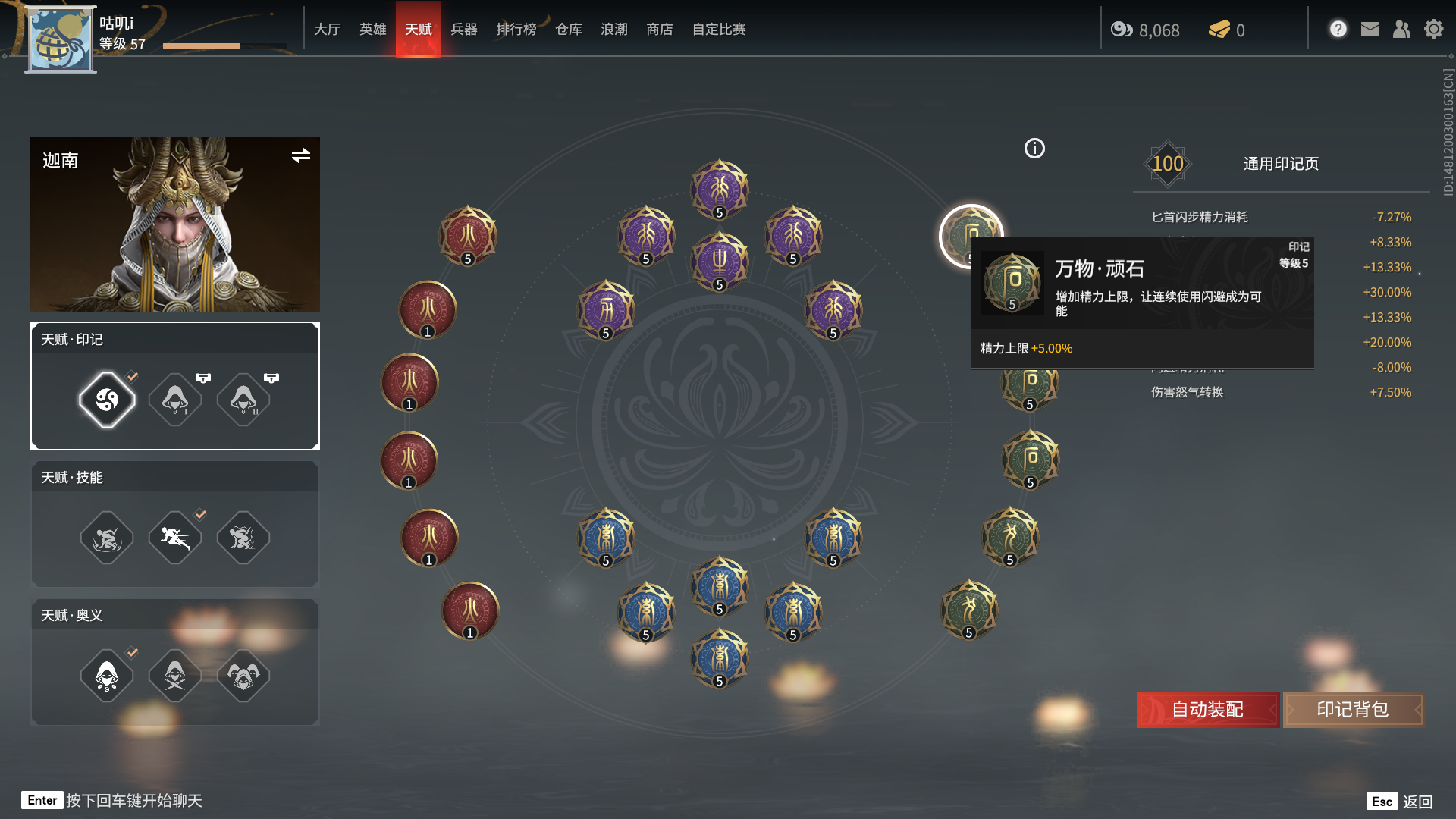The height and width of the screenshot is (819, 1456).
Task: Expand the 天赋·技能 section header
Action: (175, 477)
